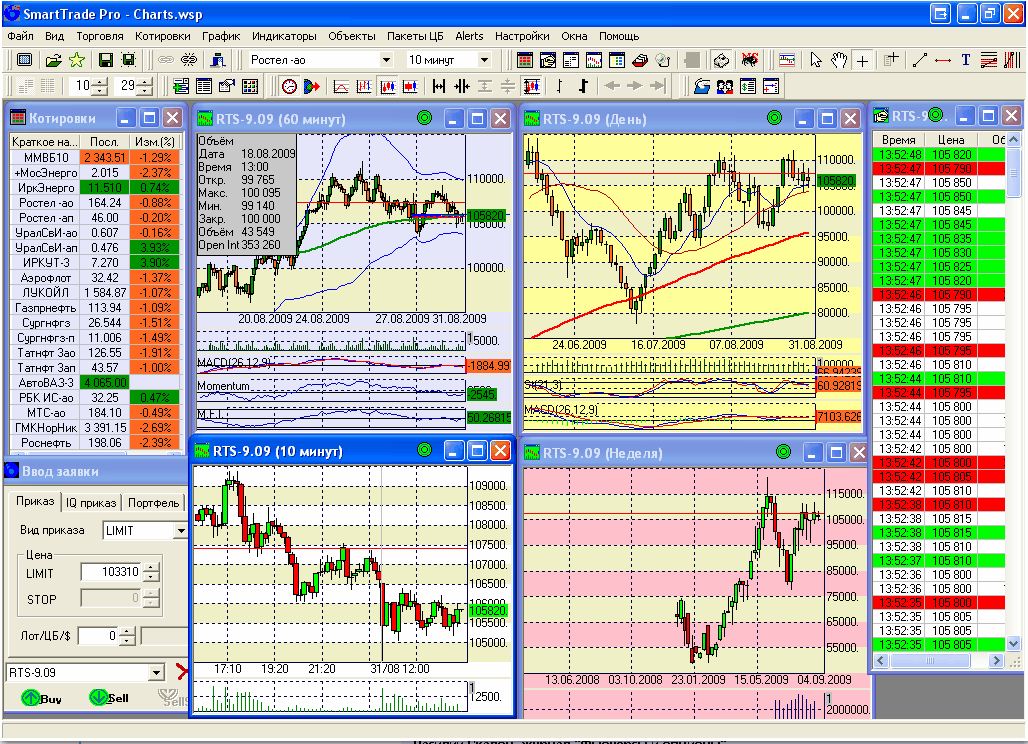Open the Настройки menu
The image size is (1028, 744).
coord(522,36)
